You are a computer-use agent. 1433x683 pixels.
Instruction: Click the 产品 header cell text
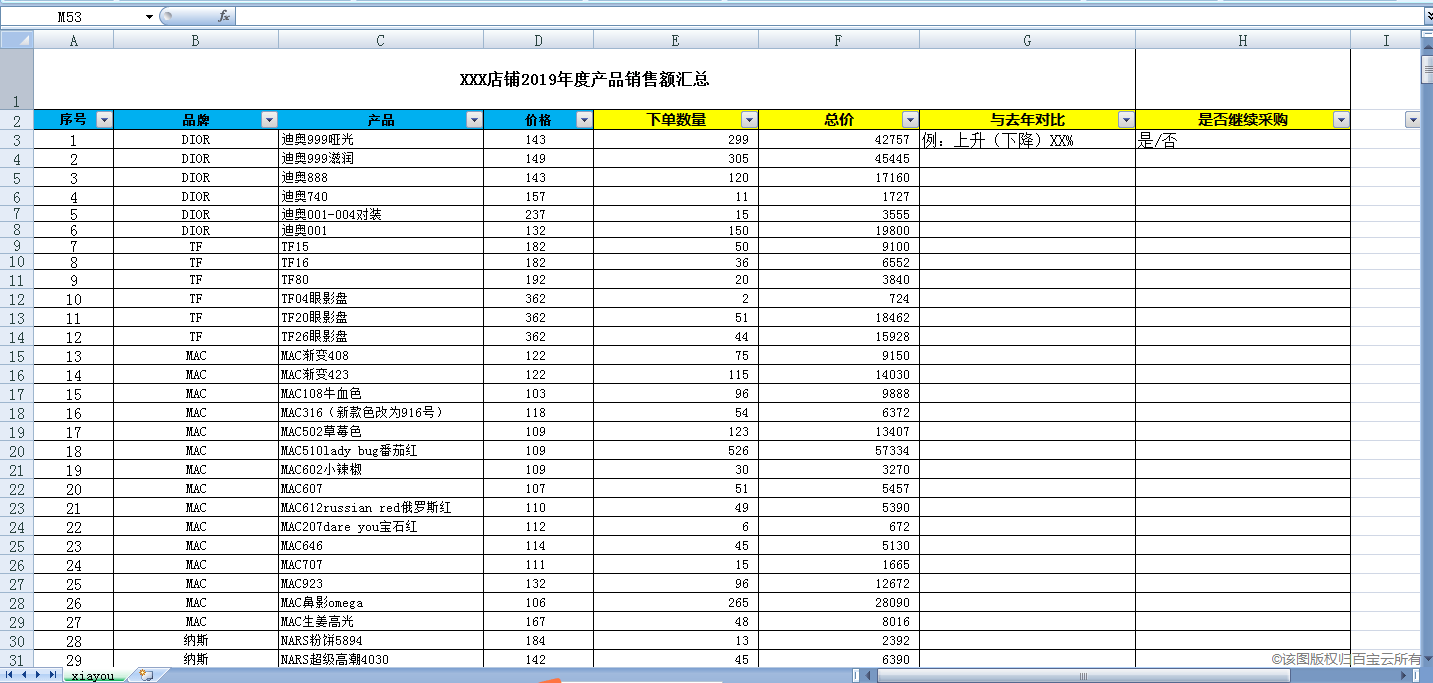coord(381,120)
